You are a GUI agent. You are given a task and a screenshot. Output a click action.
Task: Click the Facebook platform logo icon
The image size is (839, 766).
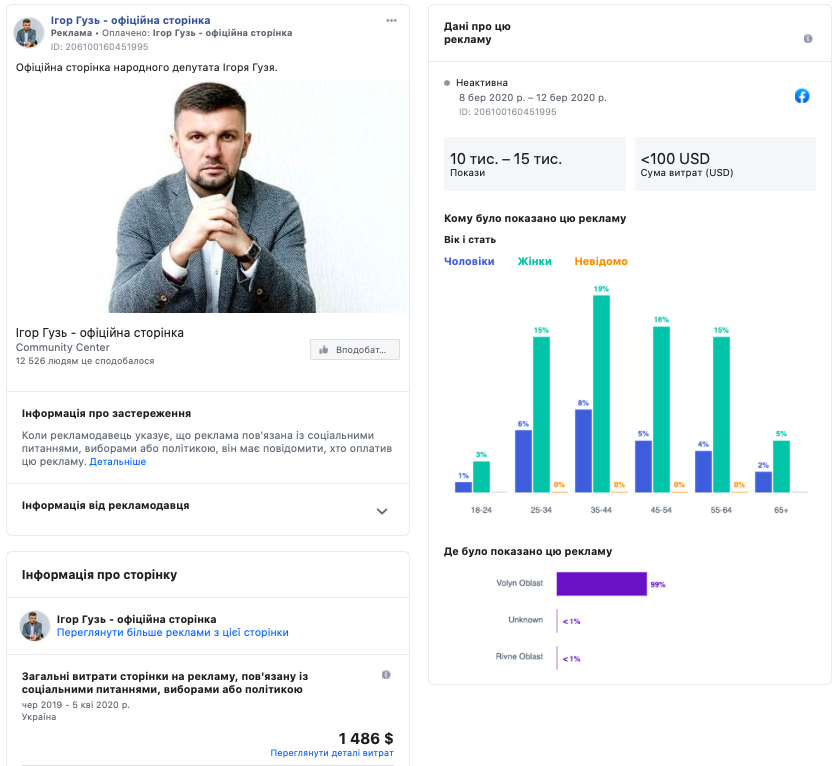(802, 96)
